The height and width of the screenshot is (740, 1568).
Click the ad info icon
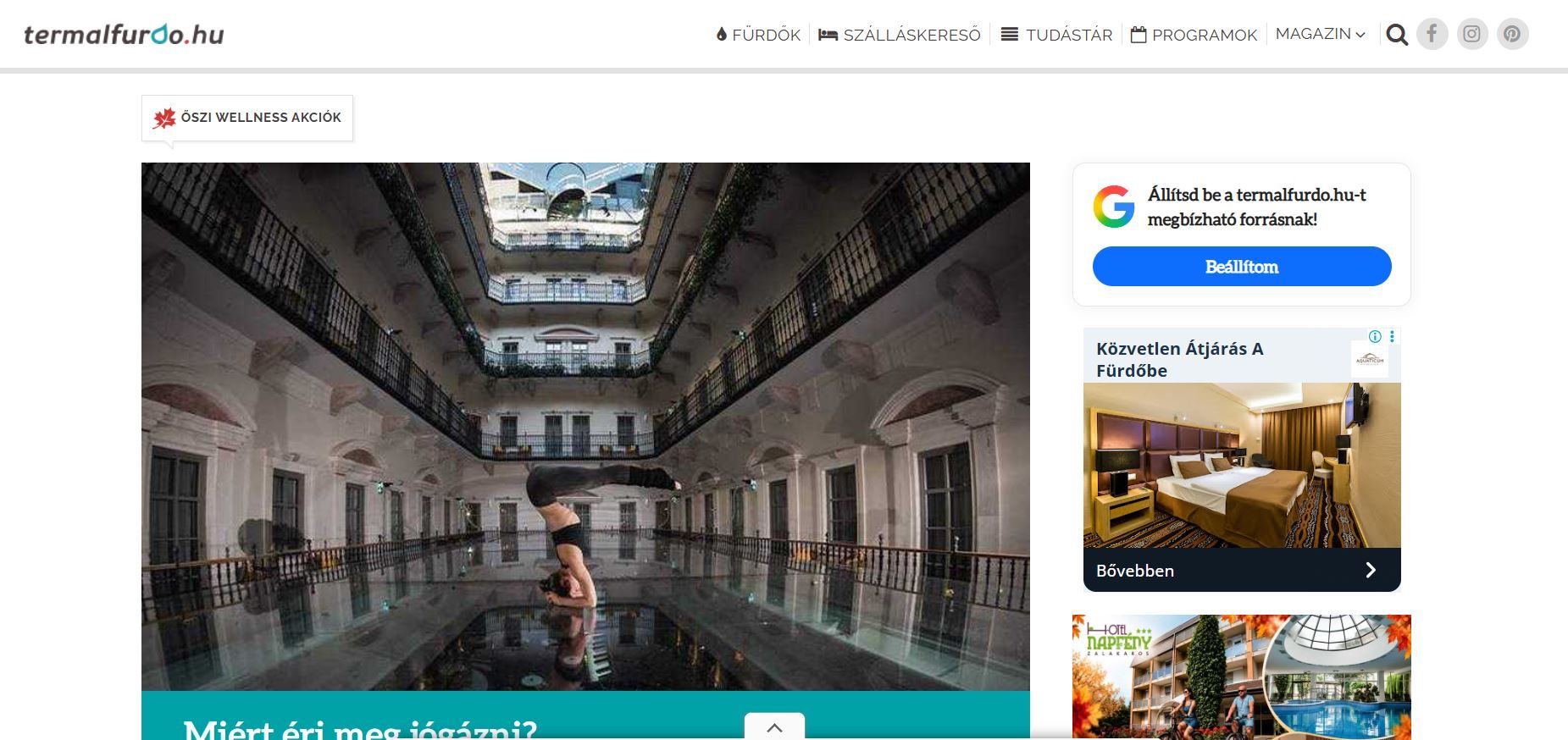click(x=1375, y=336)
